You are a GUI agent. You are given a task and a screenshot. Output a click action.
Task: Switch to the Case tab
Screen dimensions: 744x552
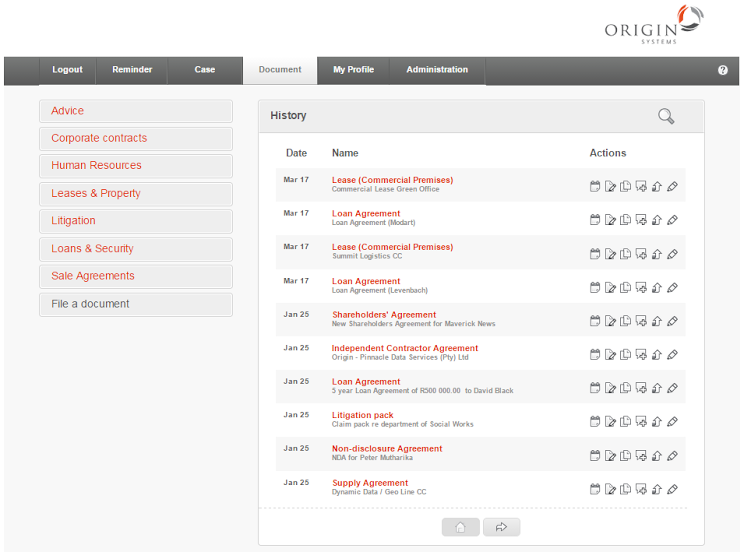coord(205,70)
